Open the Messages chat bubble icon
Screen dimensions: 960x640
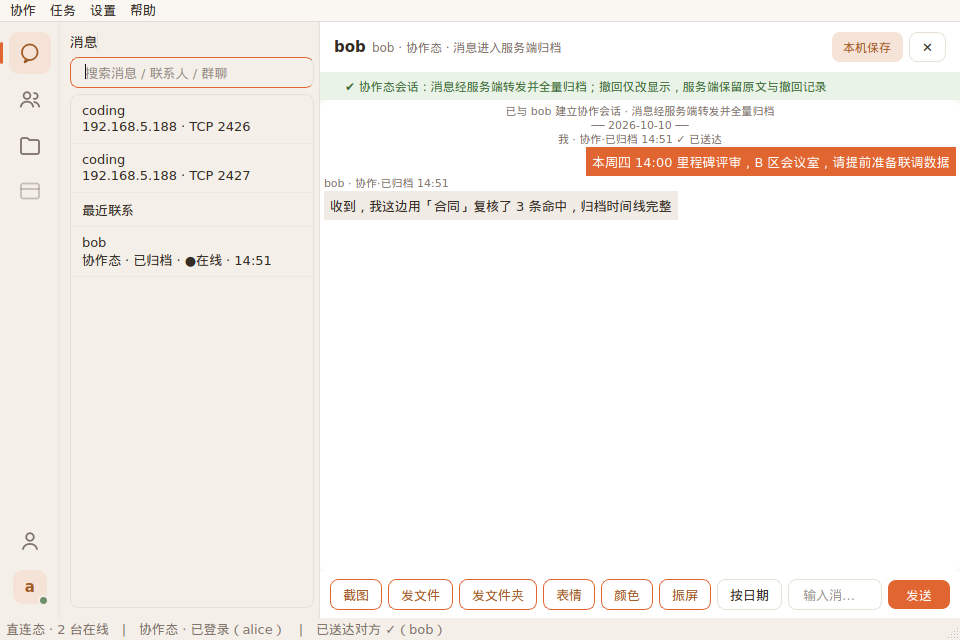click(29, 53)
